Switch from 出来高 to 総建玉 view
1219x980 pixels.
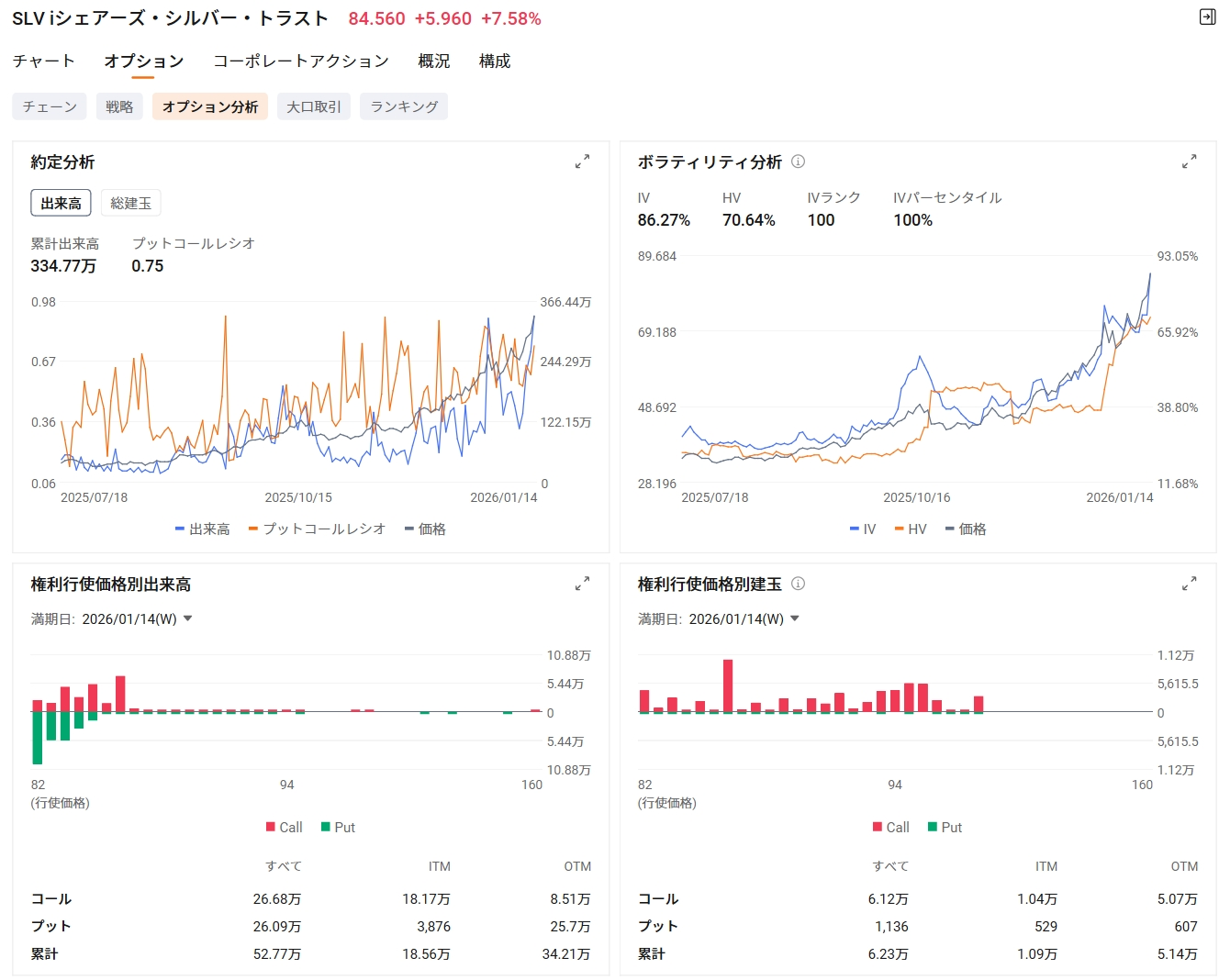coord(130,202)
